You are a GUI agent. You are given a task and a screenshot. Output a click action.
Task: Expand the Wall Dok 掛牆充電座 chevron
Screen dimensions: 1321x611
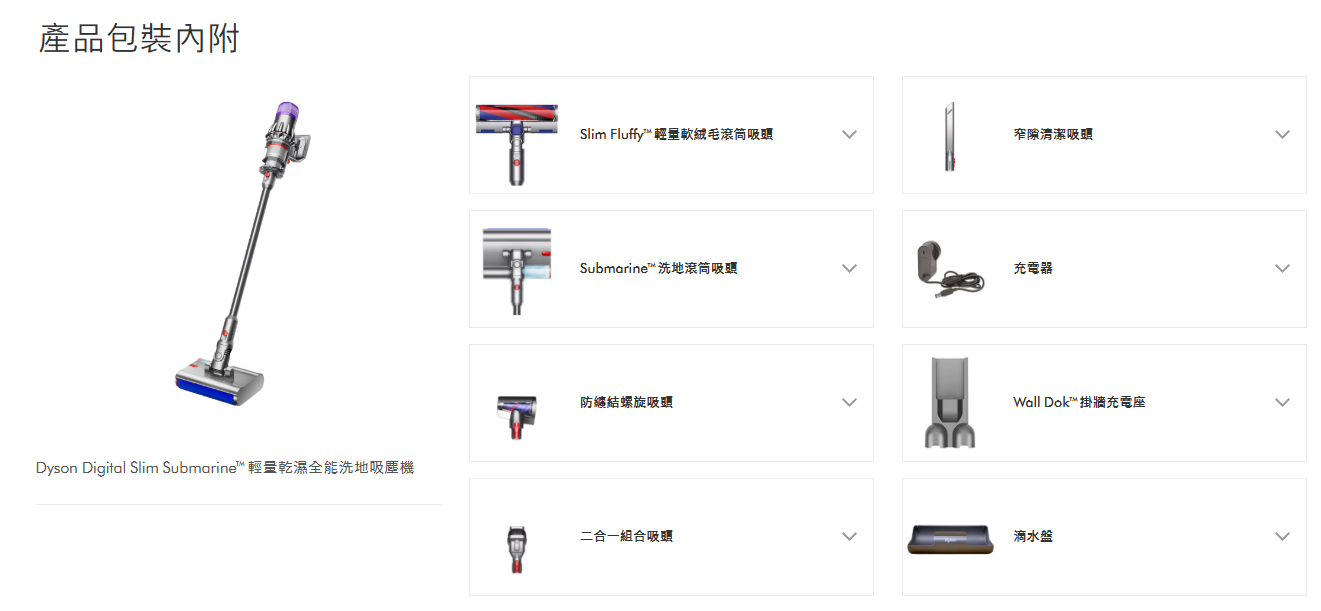[1282, 402]
